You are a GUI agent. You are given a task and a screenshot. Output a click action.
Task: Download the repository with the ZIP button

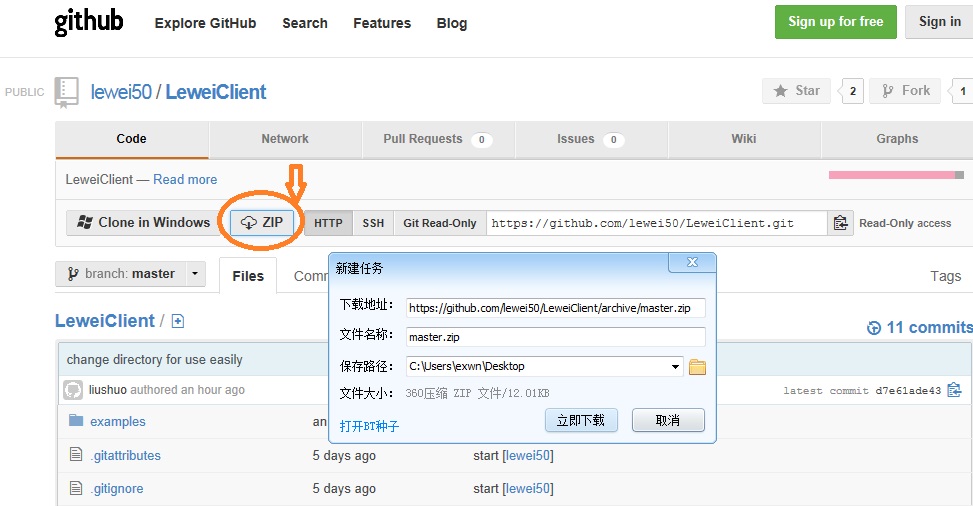(x=262, y=222)
